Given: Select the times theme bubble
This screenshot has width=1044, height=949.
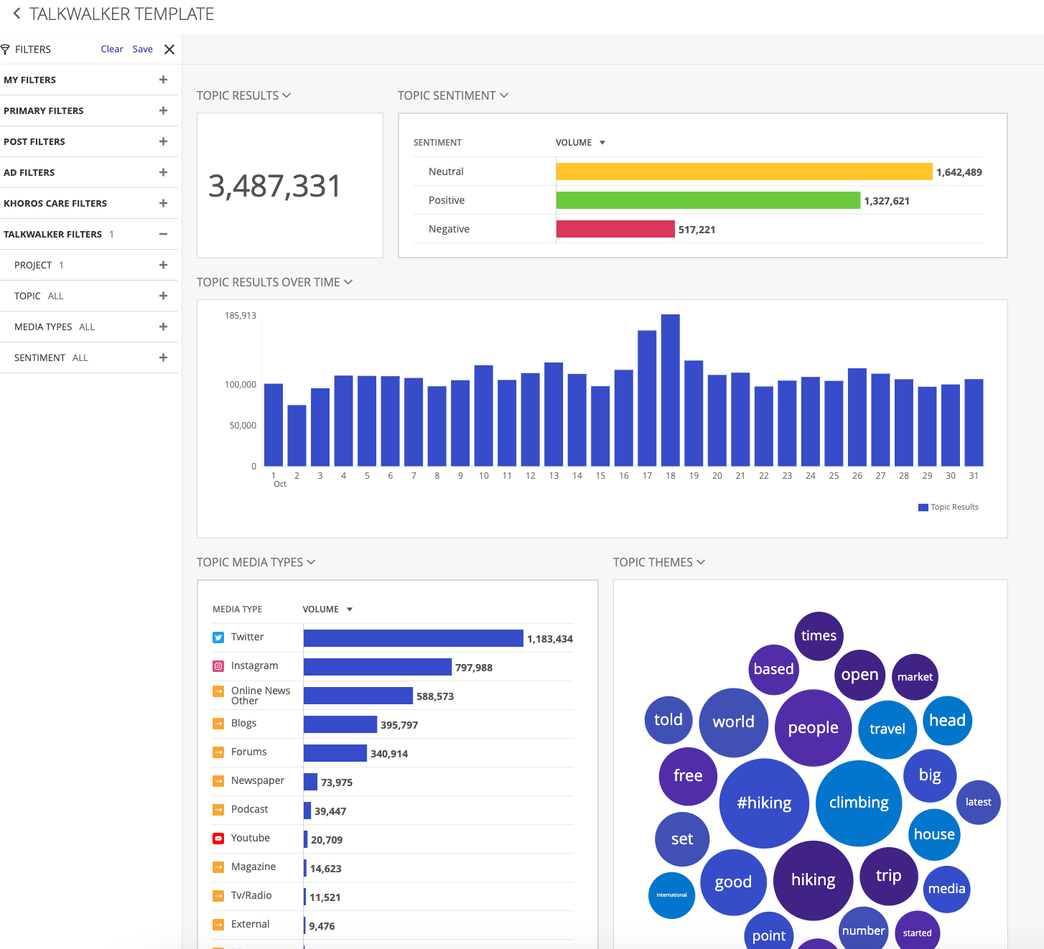Looking at the screenshot, I should tap(819, 636).
